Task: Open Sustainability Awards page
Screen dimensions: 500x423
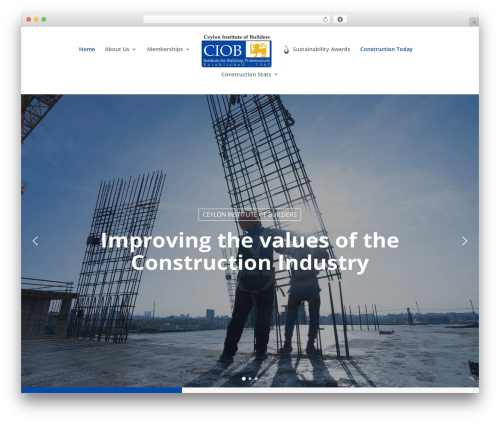Action: pos(321,49)
